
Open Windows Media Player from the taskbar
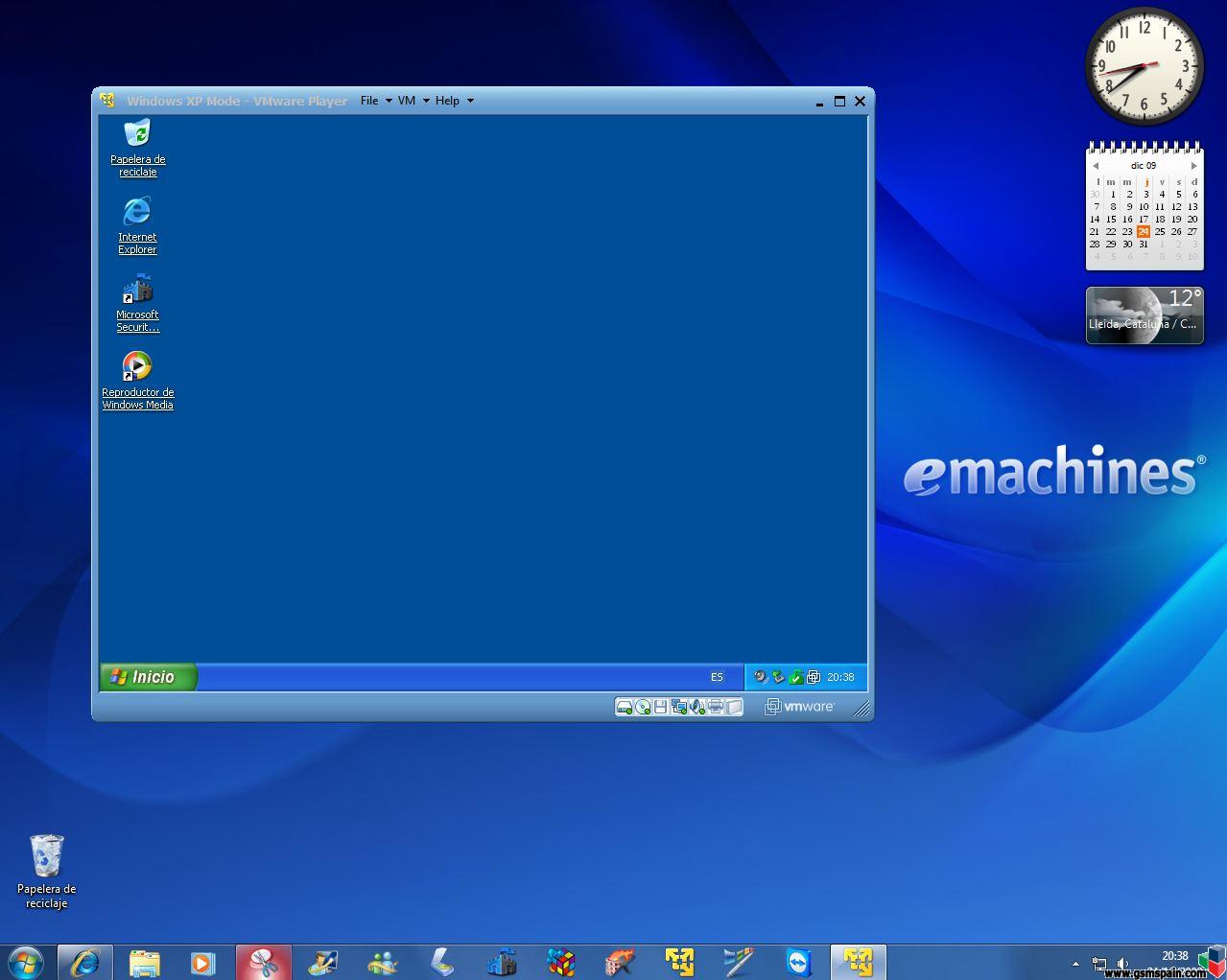[203, 962]
